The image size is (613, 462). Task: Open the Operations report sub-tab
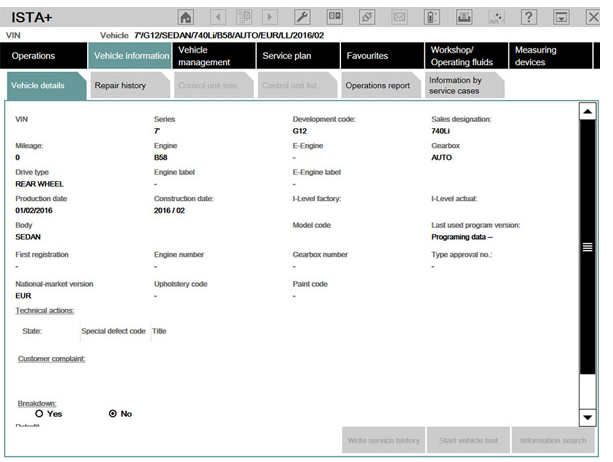tap(381, 85)
